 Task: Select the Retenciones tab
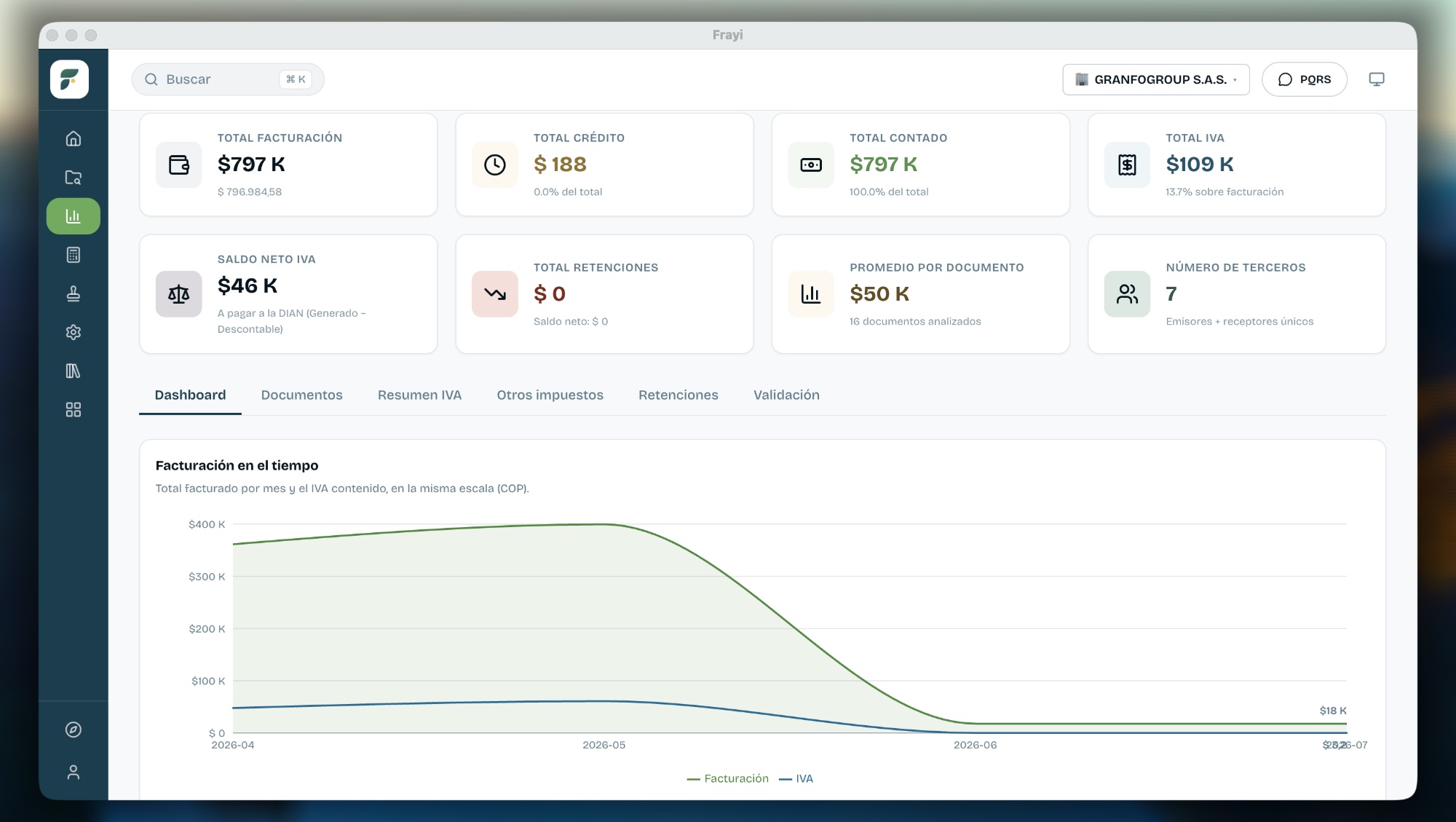(x=678, y=395)
